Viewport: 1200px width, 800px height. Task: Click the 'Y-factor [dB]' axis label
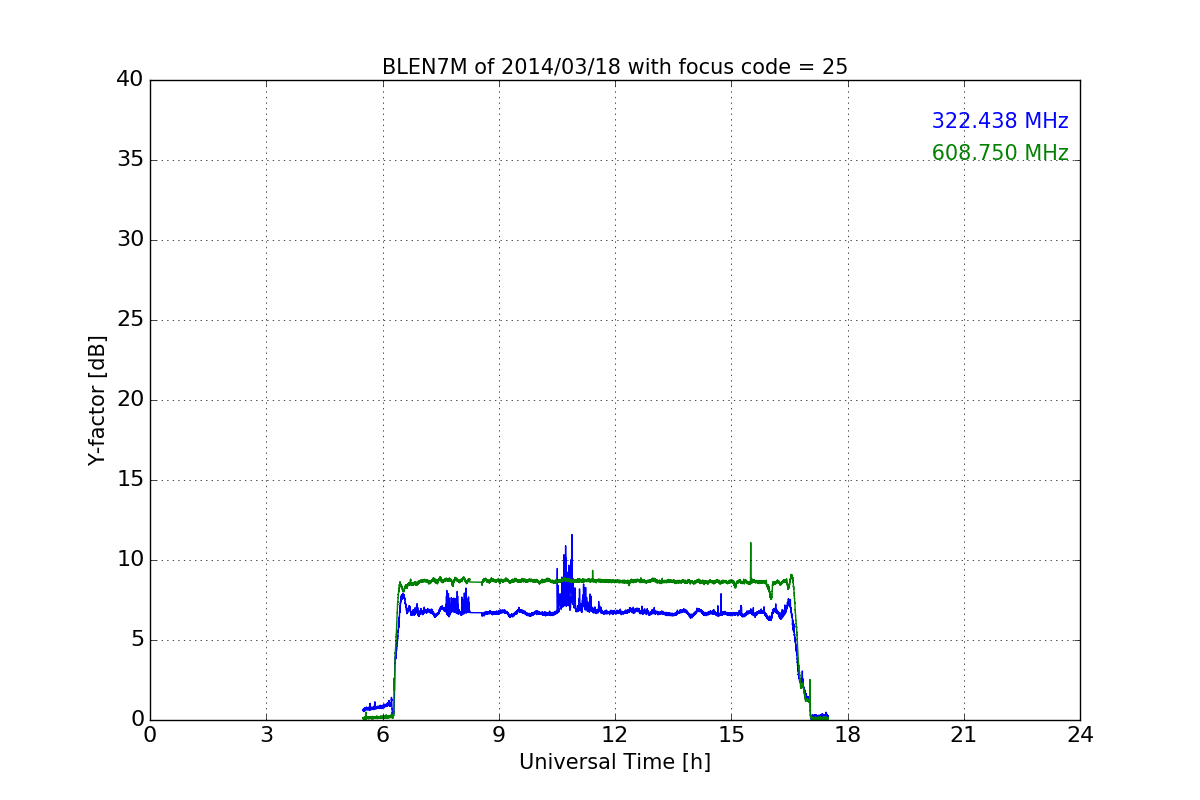(97, 400)
